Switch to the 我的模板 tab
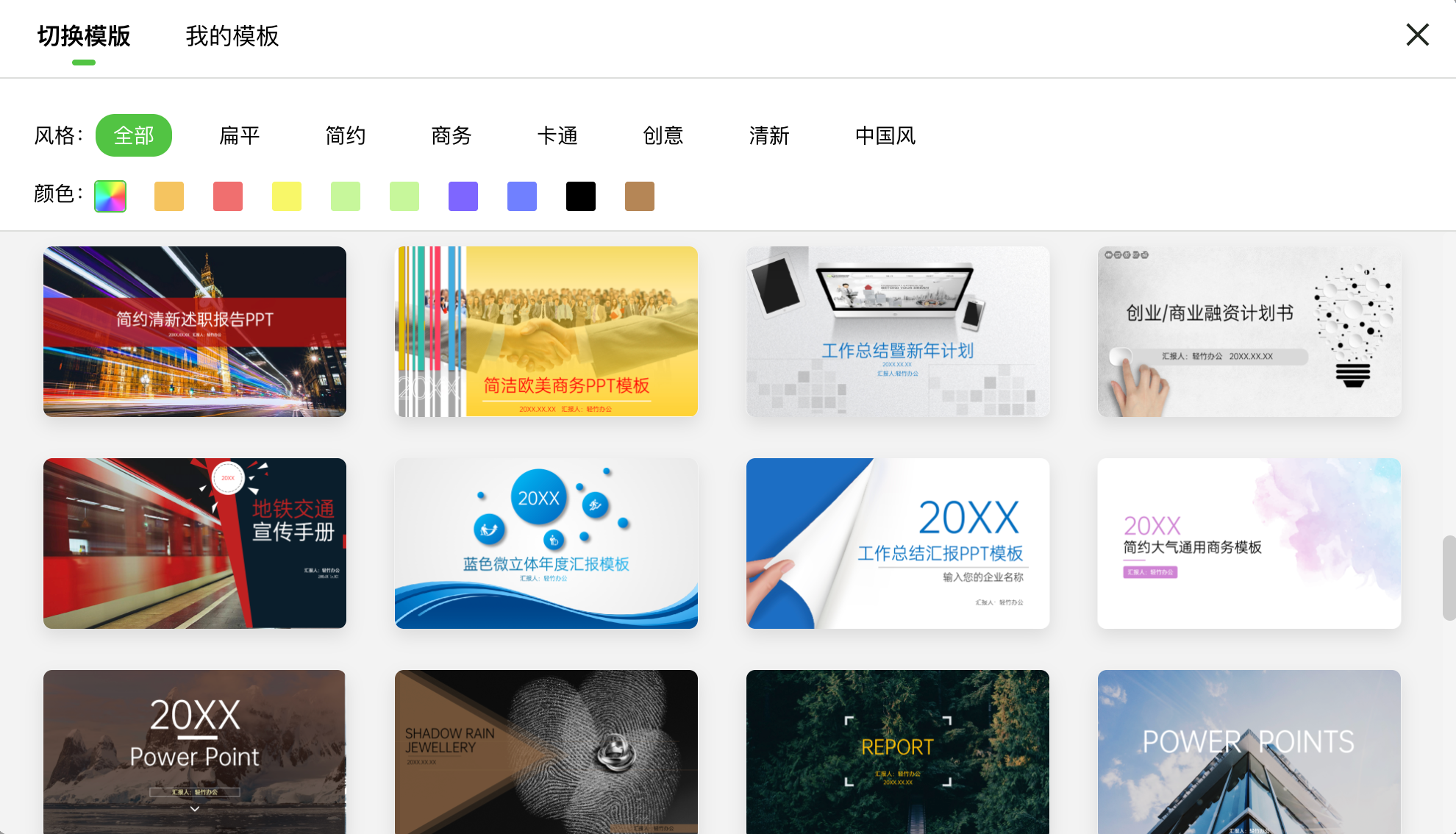 click(232, 35)
